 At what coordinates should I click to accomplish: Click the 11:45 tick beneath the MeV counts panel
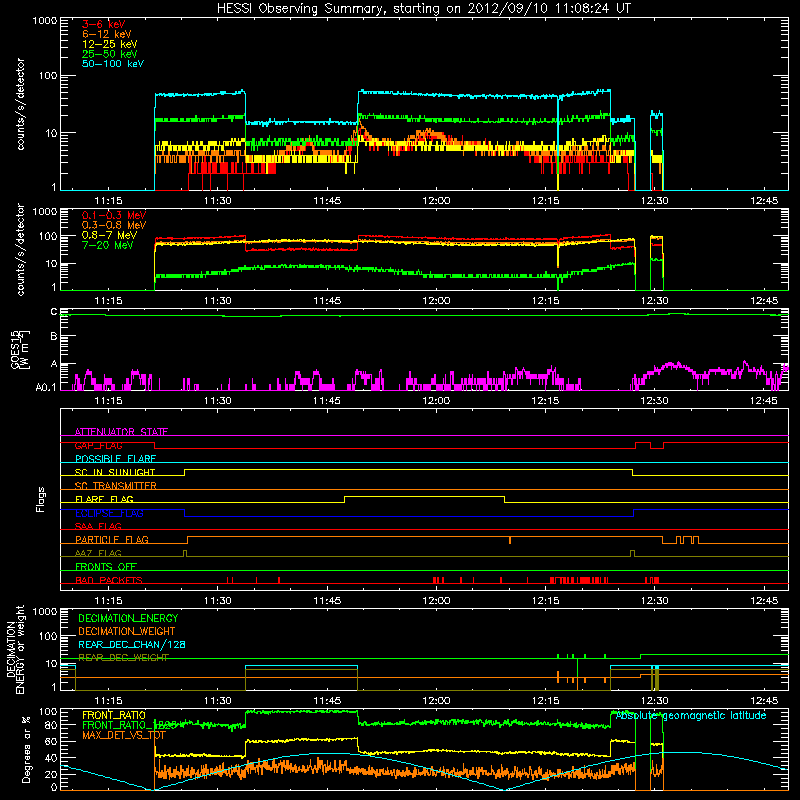click(x=327, y=301)
